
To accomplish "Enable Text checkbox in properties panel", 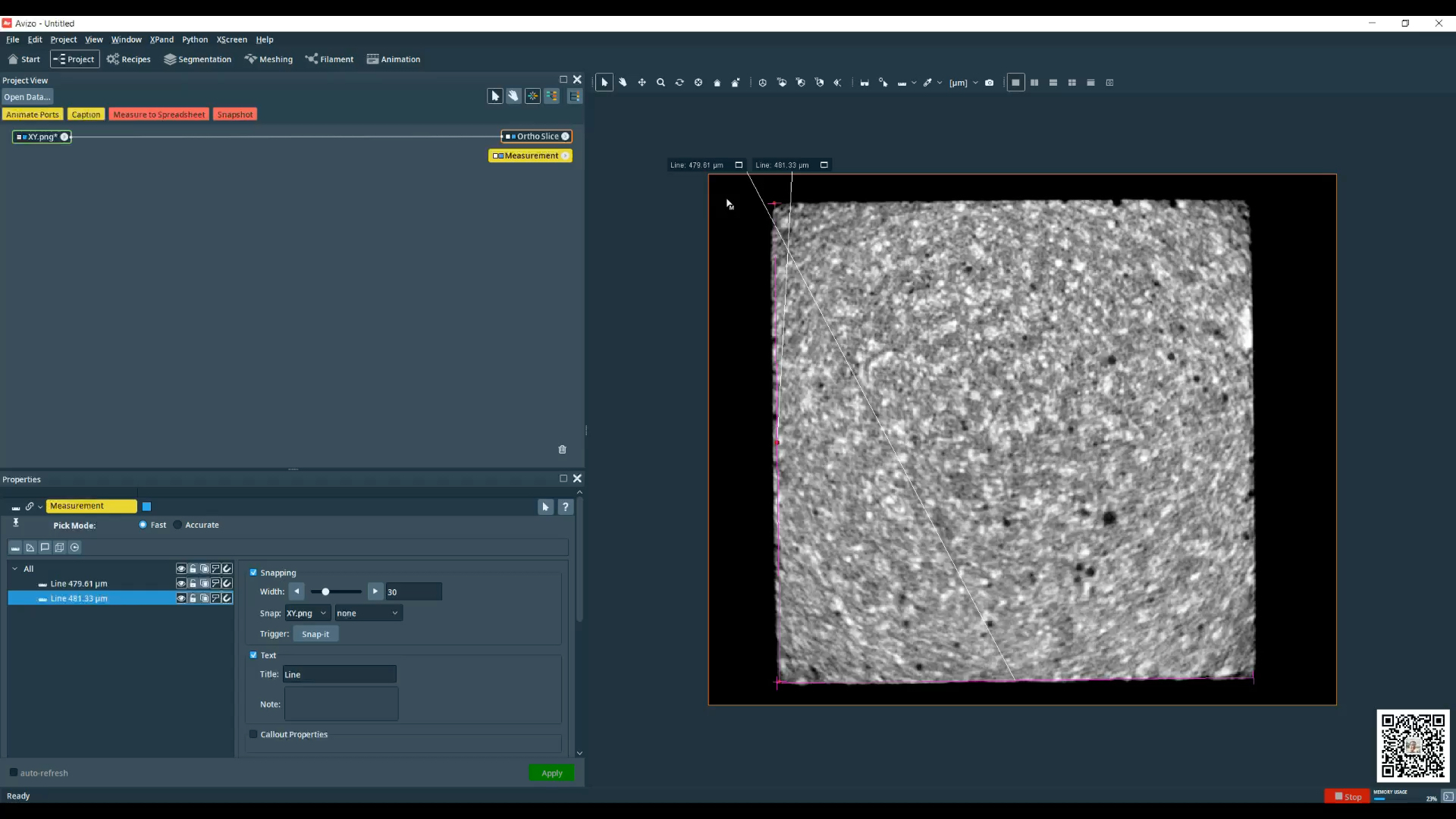I will click(253, 654).
